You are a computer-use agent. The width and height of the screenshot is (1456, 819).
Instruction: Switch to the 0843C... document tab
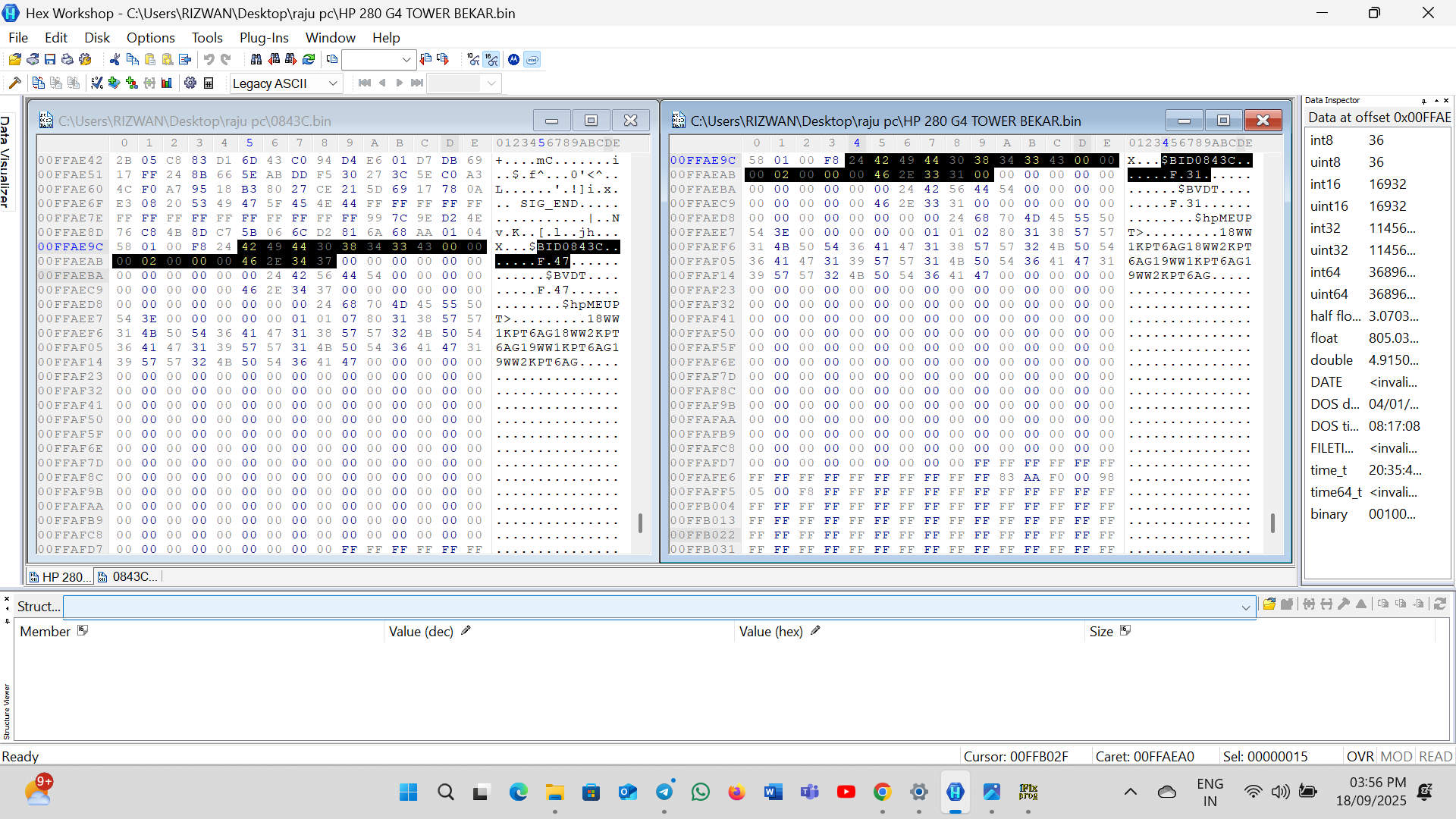(x=128, y=577)
